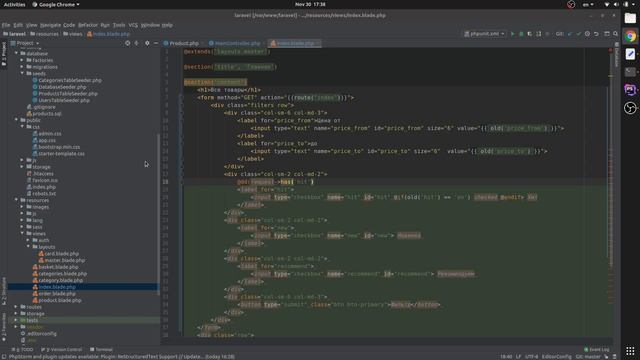Open phpunit.xml run configuration dropdown
The width and height of the screenshot is (640, 360).
coord(485,34)
